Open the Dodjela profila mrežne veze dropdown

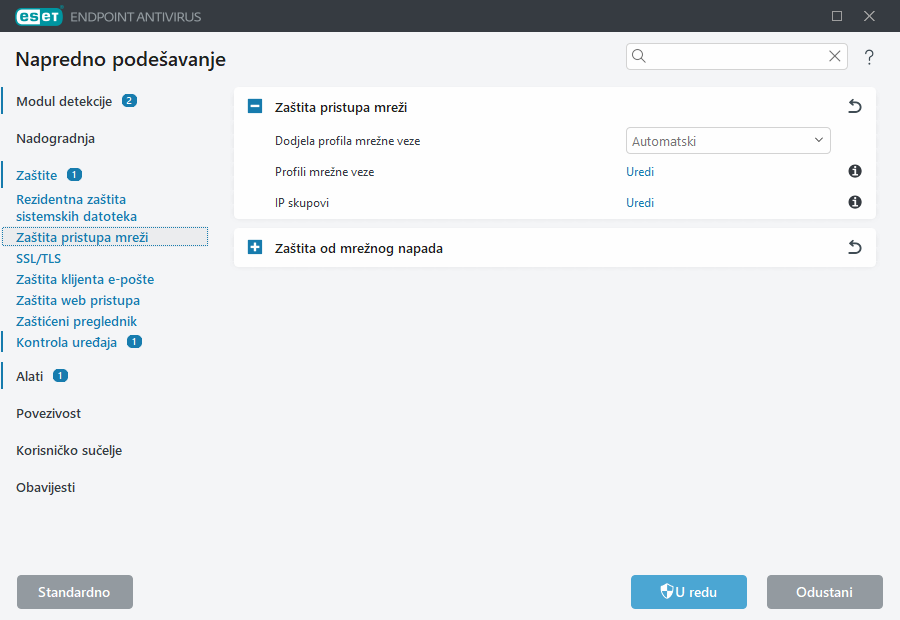(728, 141)
